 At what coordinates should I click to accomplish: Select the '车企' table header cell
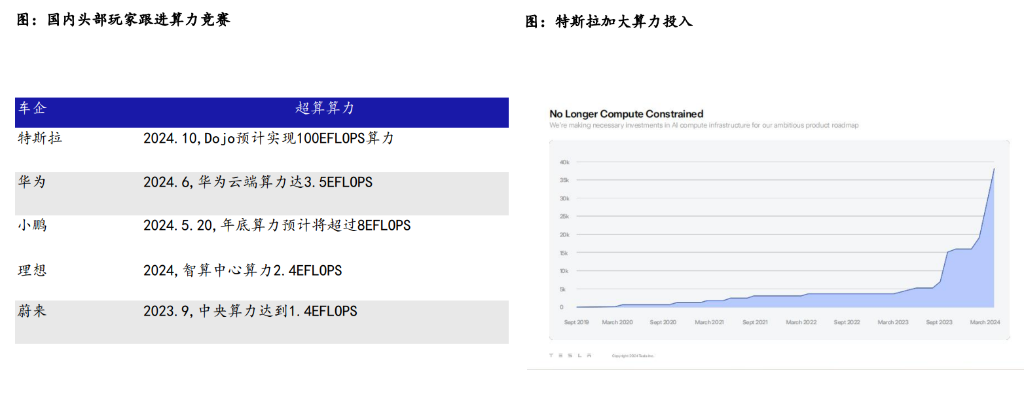click(x=32, y=108)
